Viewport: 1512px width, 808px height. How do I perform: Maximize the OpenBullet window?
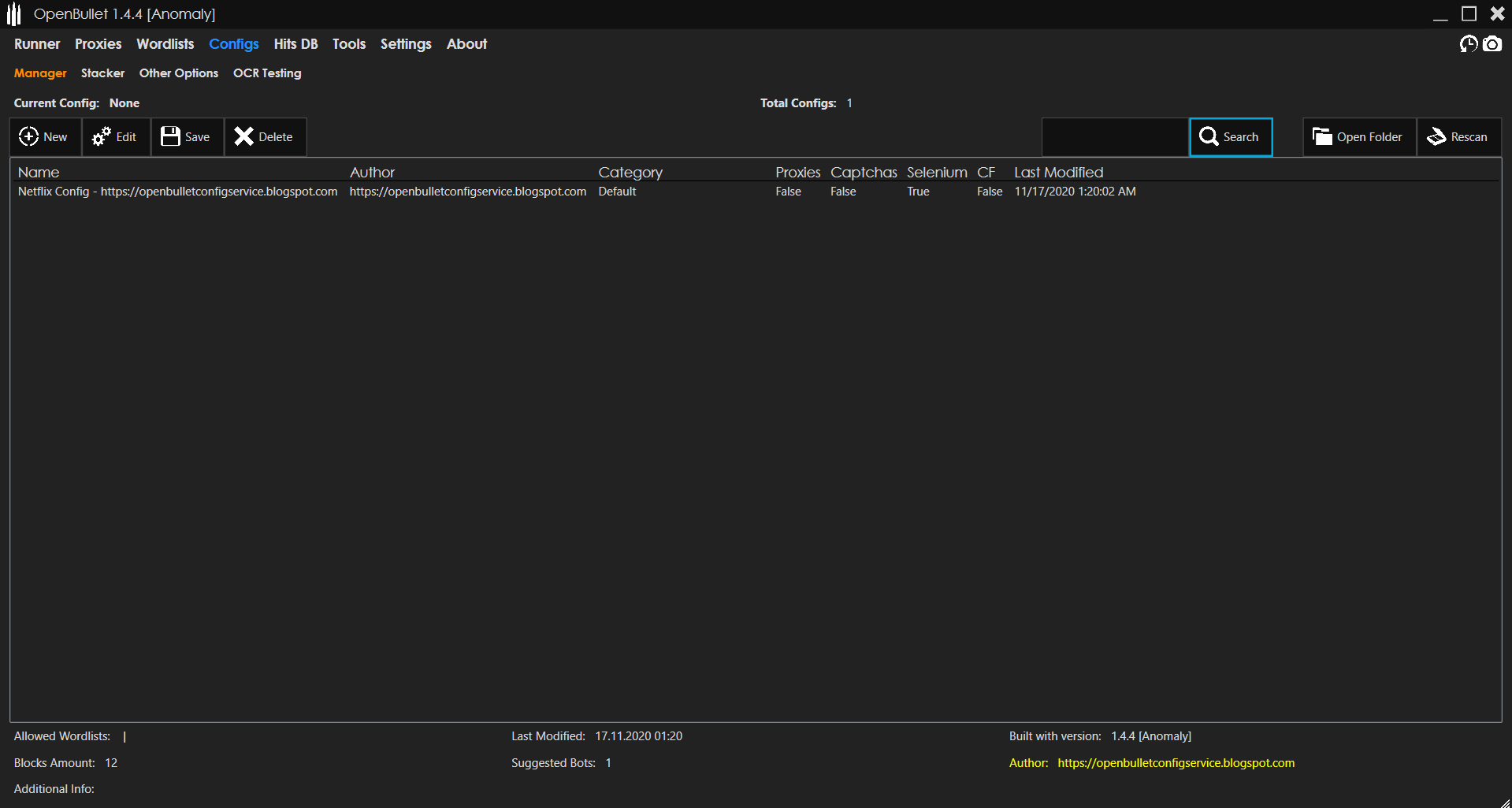(1469, 14)
